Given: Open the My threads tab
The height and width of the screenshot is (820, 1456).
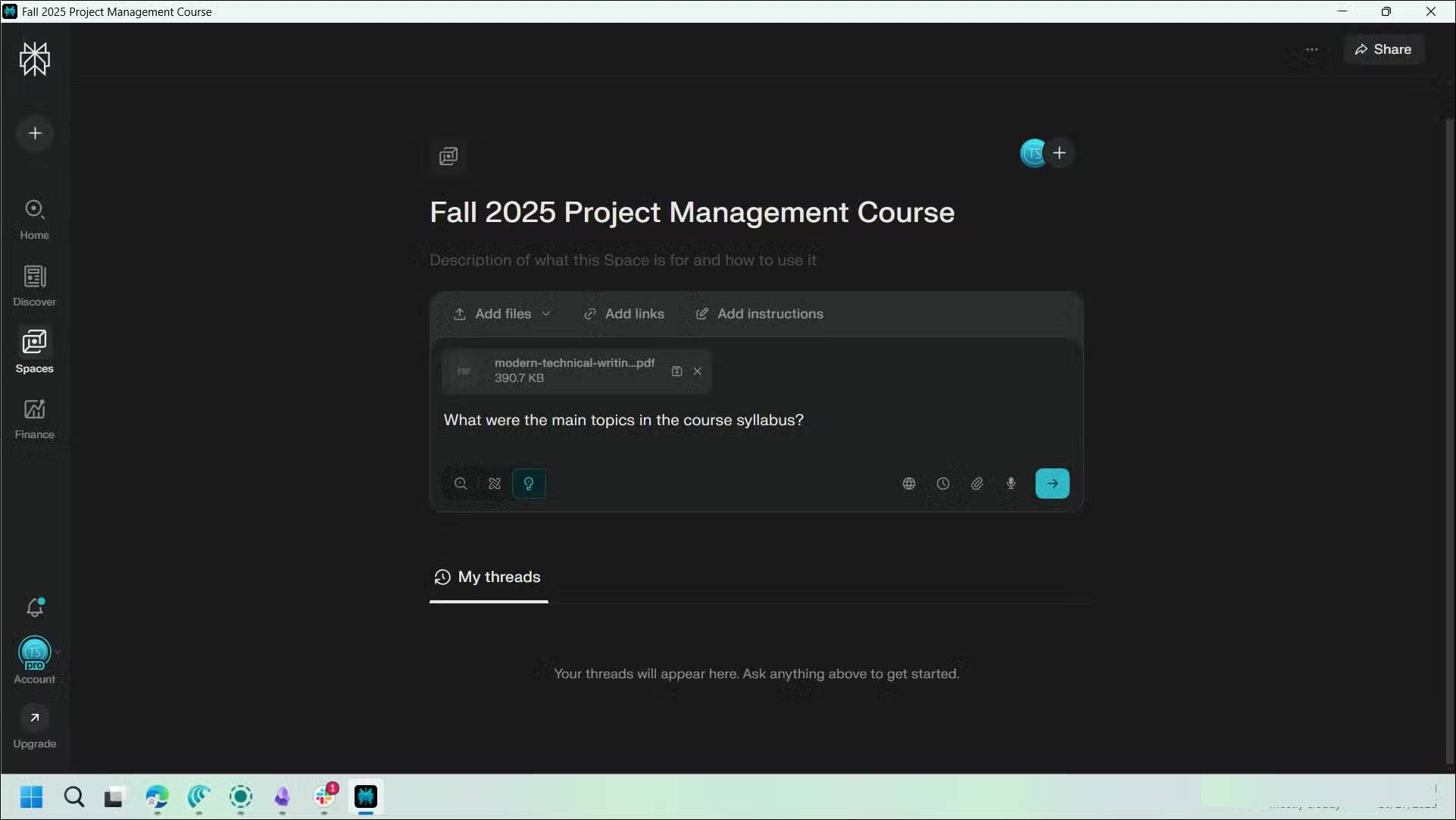Looking at the screenshot, I should pos(488,577).
